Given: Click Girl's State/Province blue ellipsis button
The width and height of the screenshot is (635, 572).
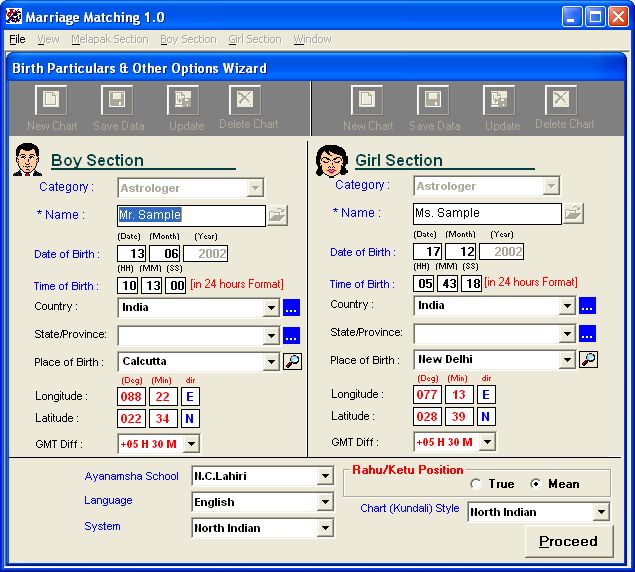Looking at the screenshot, I should pyautogui.click(x=587, y=333).
